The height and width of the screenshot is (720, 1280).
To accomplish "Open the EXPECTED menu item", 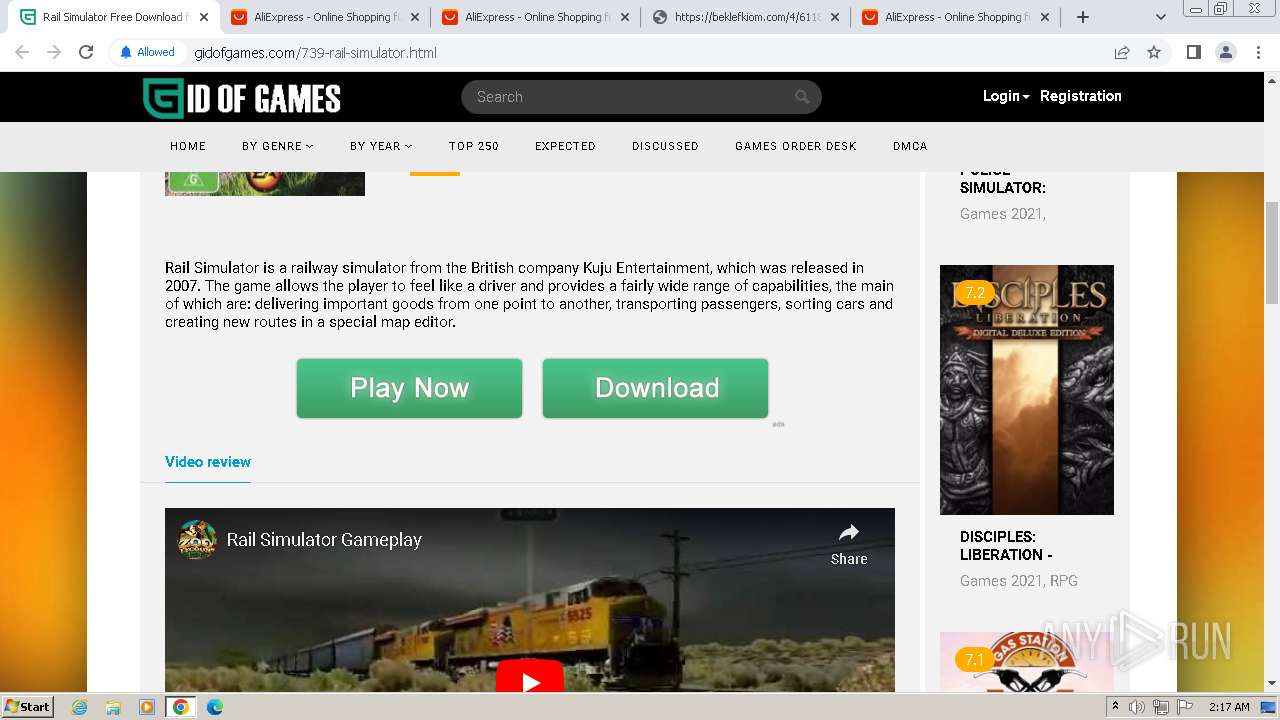I will (x=565, y=146).
